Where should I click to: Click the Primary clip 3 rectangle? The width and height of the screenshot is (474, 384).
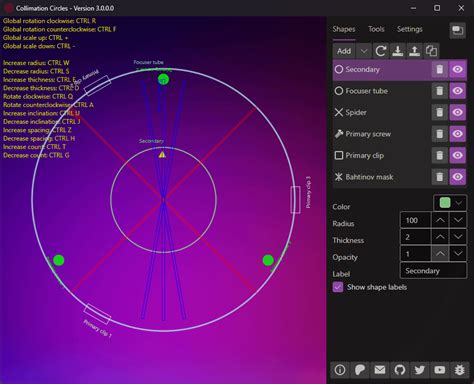295,199
